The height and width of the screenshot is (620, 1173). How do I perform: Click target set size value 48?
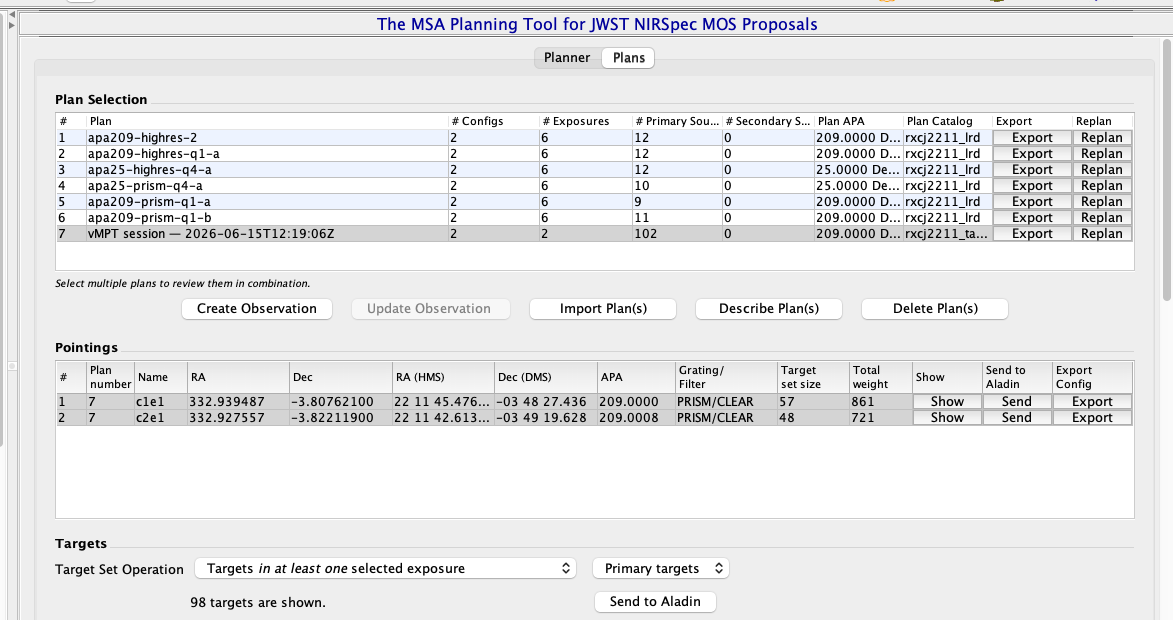click(813, 417)
